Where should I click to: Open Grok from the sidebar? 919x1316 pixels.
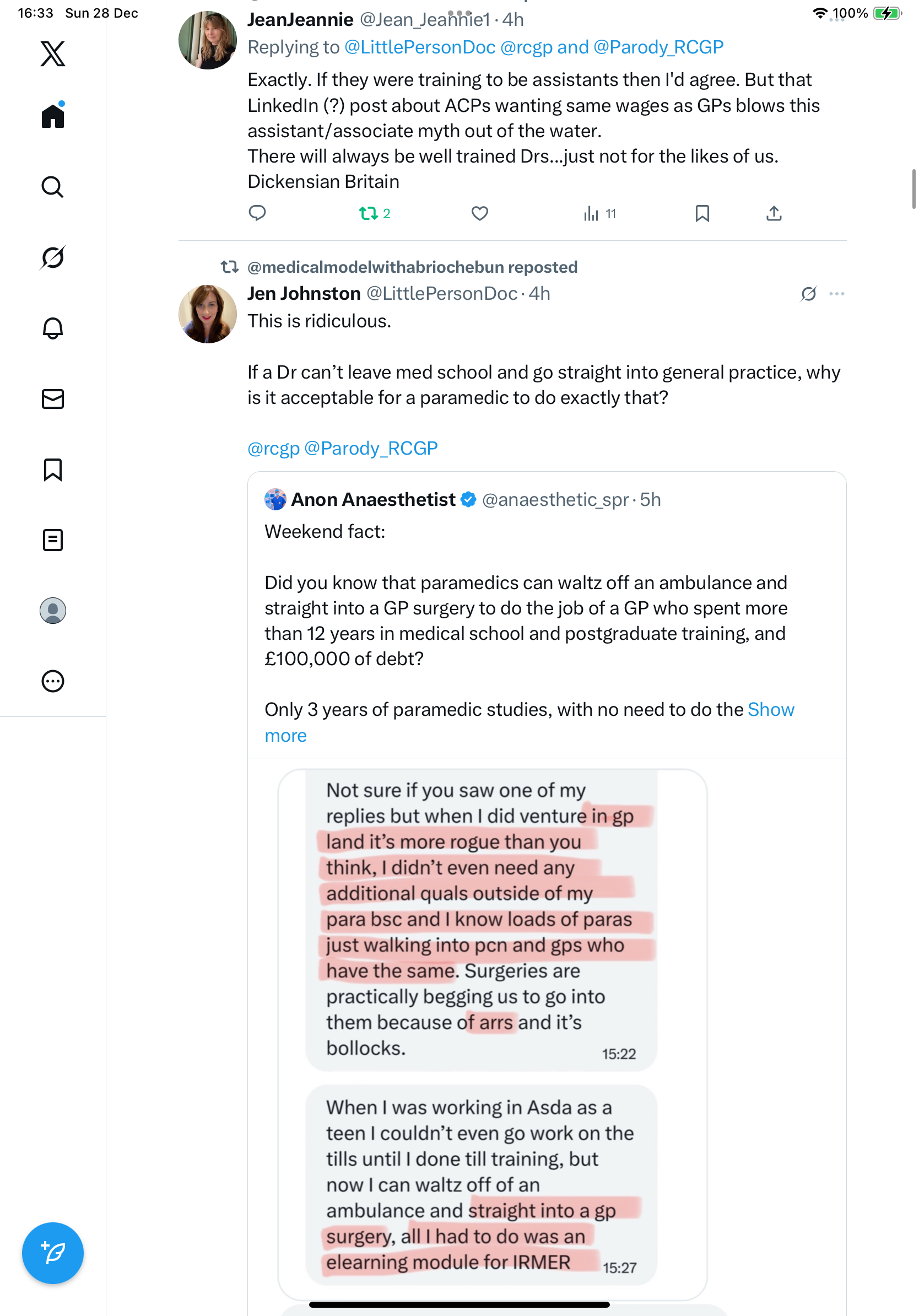click(53, 257)
